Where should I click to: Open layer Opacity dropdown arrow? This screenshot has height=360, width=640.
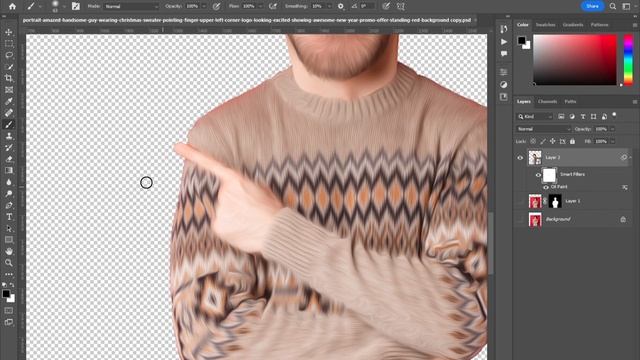point(612,129)
